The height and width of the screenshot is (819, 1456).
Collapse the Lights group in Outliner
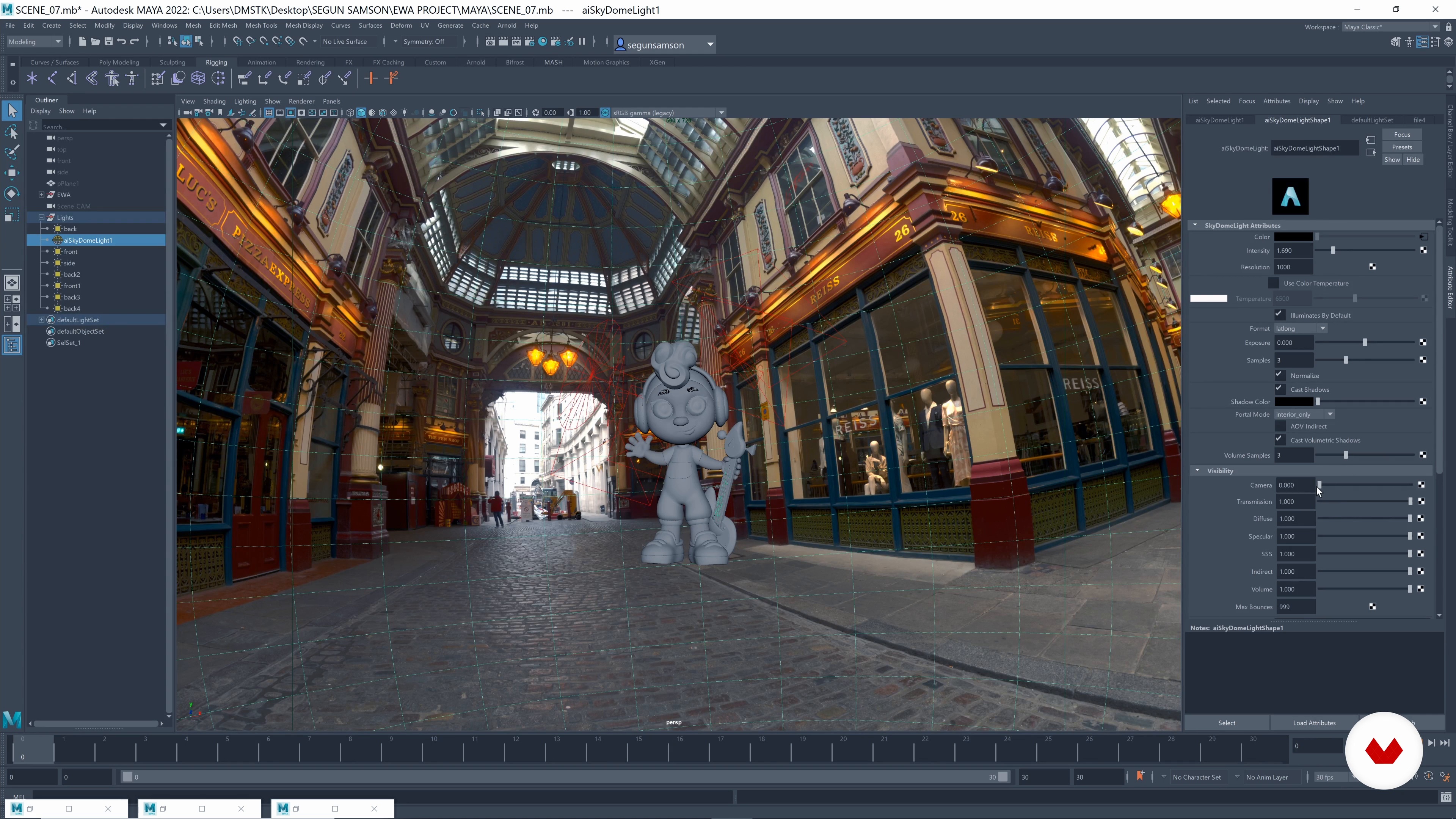pos(41,217)
